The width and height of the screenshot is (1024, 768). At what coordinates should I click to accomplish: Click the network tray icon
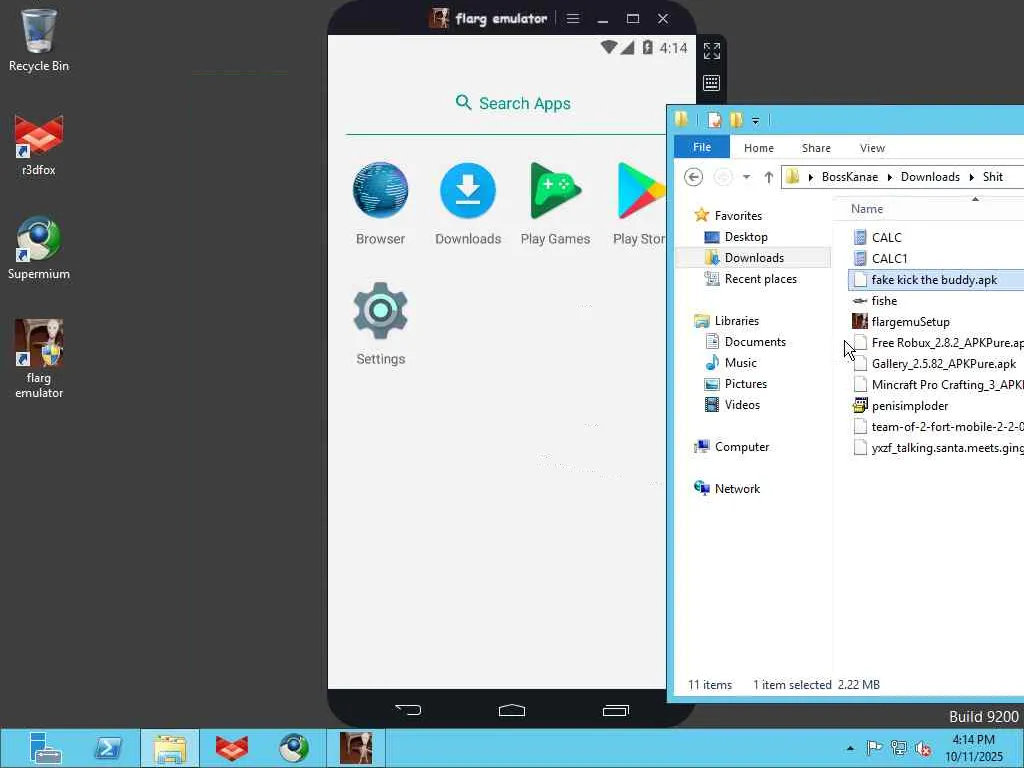pos(899,748)
